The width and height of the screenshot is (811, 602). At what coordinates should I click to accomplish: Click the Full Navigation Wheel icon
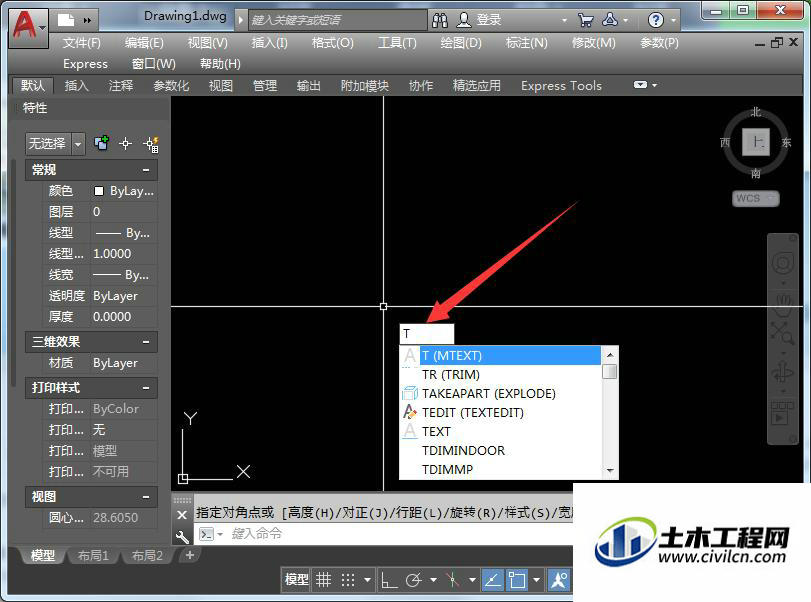point(783,263)
